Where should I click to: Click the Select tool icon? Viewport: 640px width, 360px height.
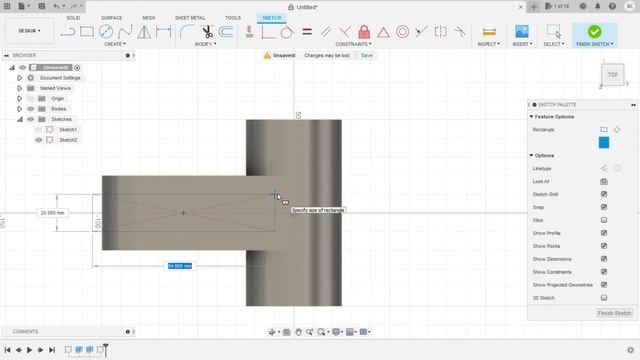(x=554, y=31)
